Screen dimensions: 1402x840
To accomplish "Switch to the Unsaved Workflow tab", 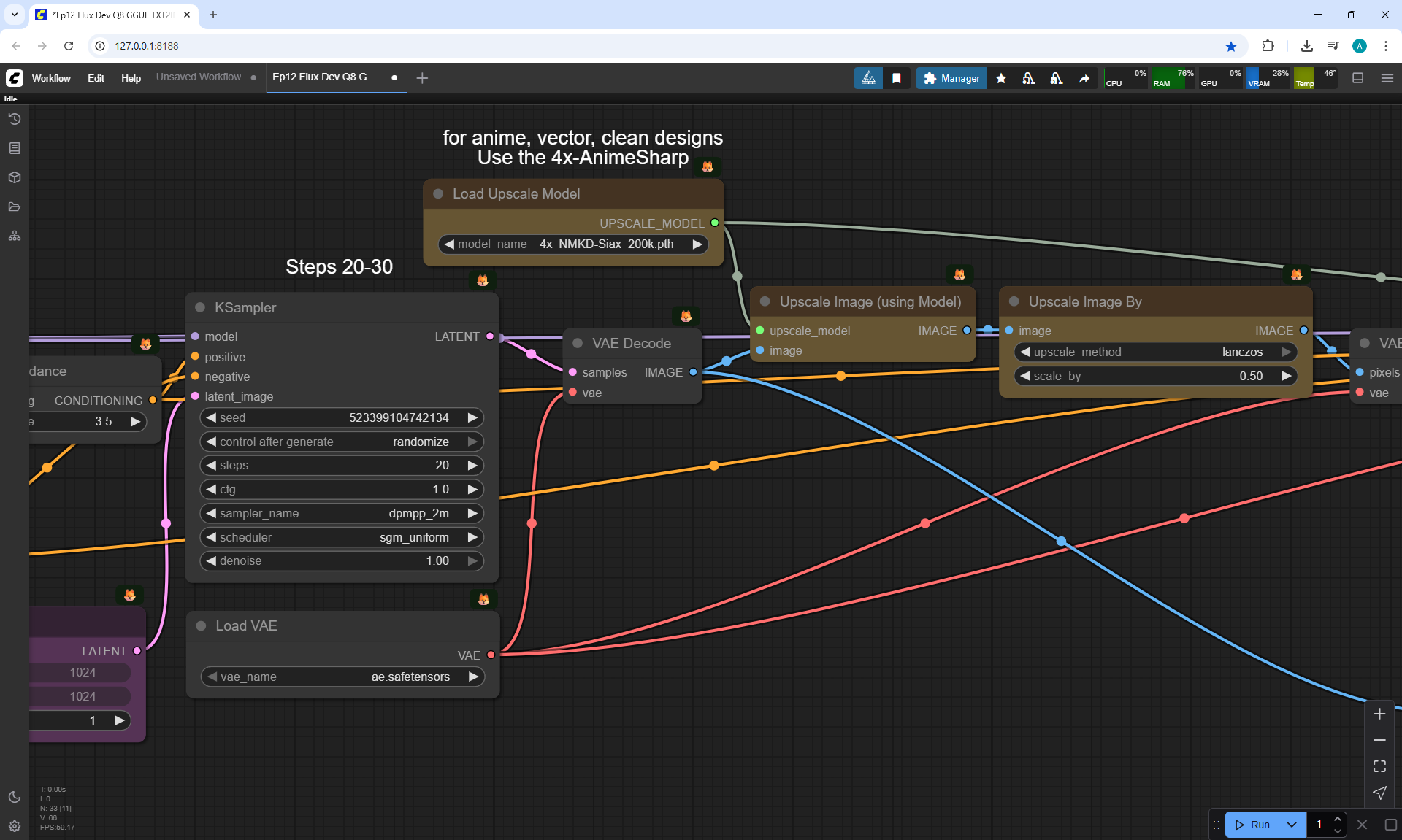I will pos(199,77).
